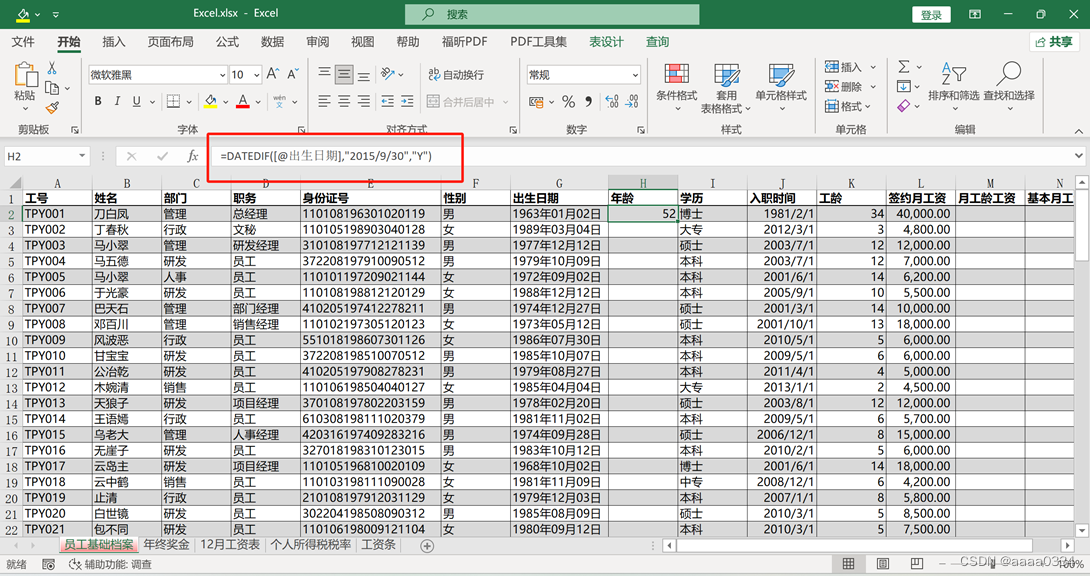The width and height of the screenshot is (1090, 576).
Task: Switch to the 表设计 (Table Design) tab
Action: (x=607, y=42)
